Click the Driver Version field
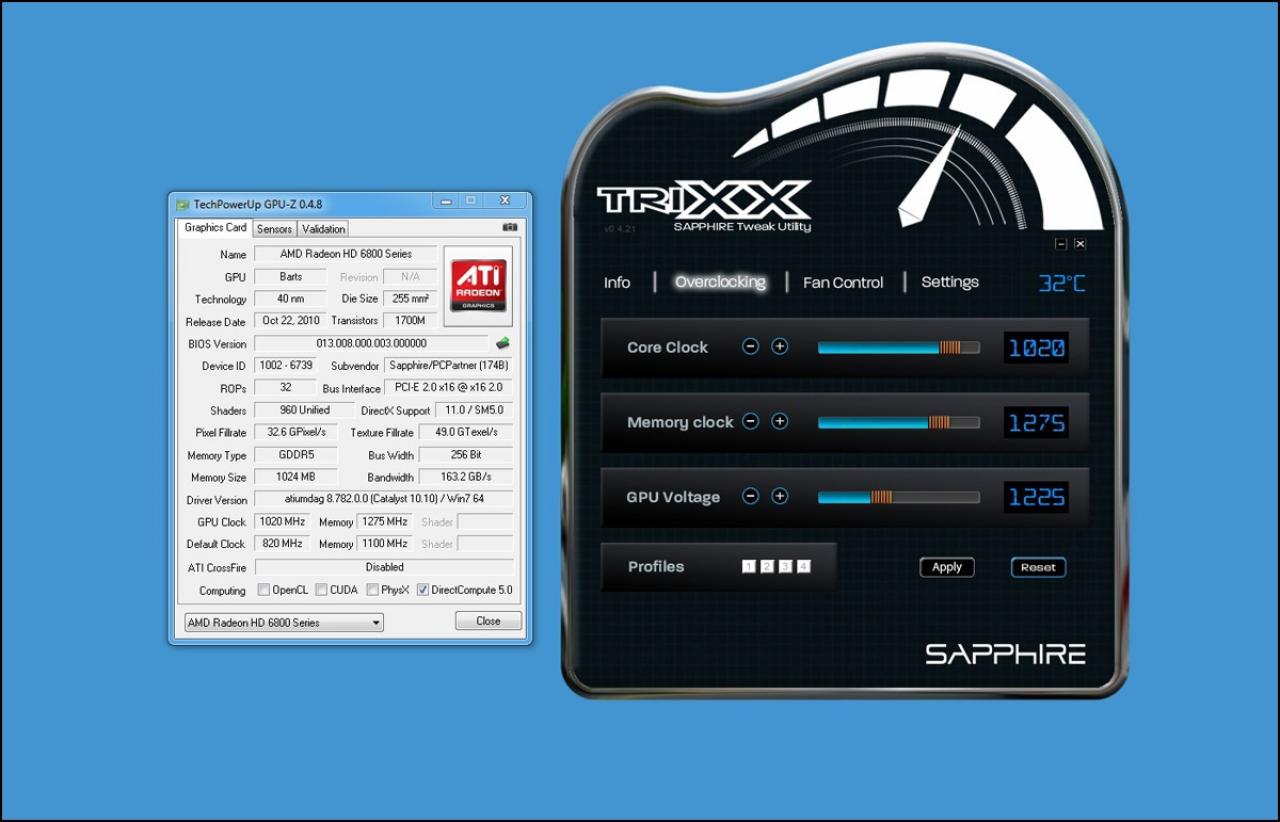The image size is (1280, 822). click(x=384, y=499)
